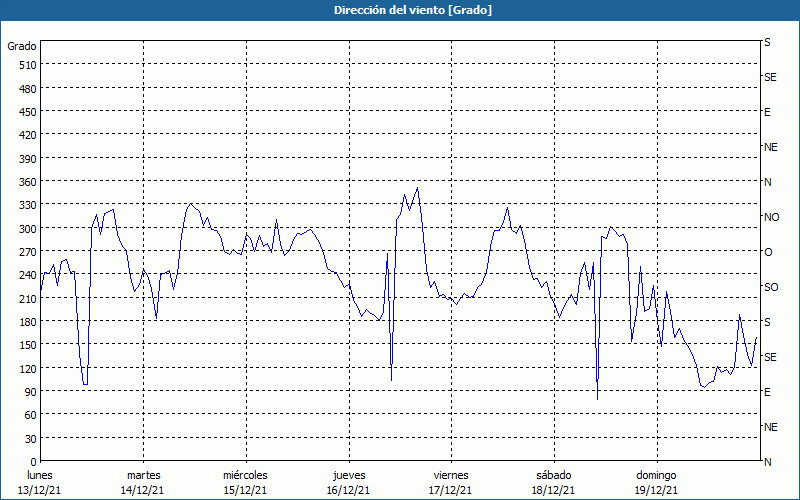The width and height of the screenshot is (800, 500).
Task: Click the 510 value on the degree axis
Action: (28, 65)
